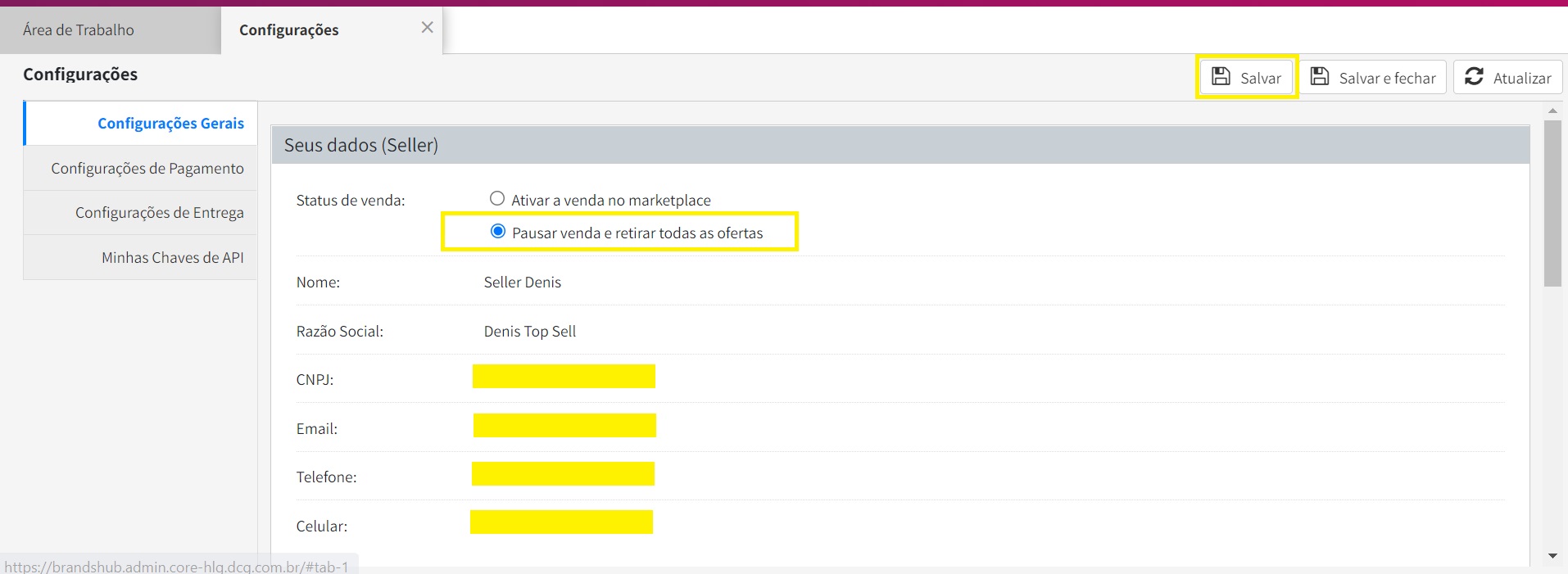The image size is (1568, 574).
Task: Click the Salvar floppy disk icon
Action: 1221,77
